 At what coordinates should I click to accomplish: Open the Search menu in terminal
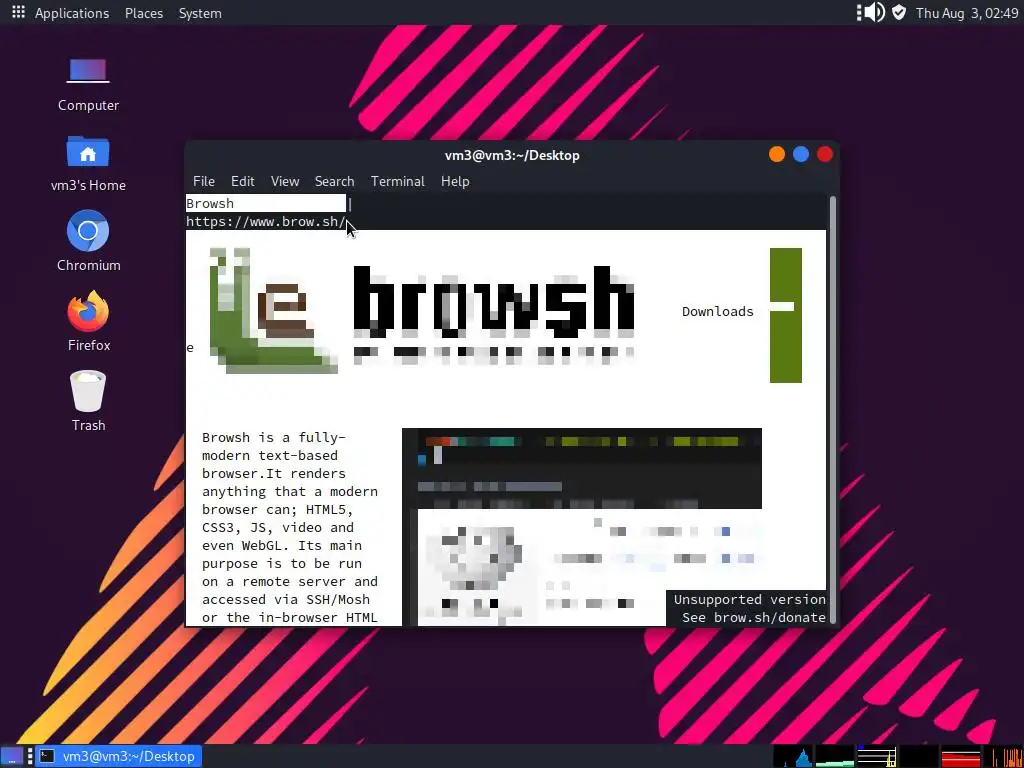[334, 182]
